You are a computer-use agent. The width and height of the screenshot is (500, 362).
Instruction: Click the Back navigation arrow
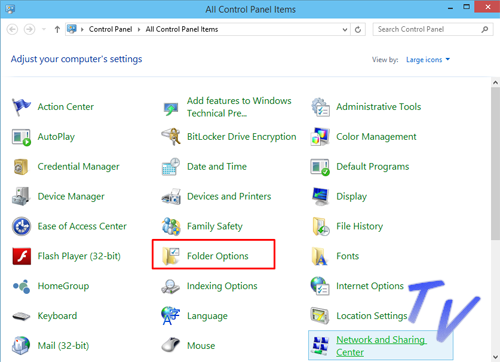point(12,29)
